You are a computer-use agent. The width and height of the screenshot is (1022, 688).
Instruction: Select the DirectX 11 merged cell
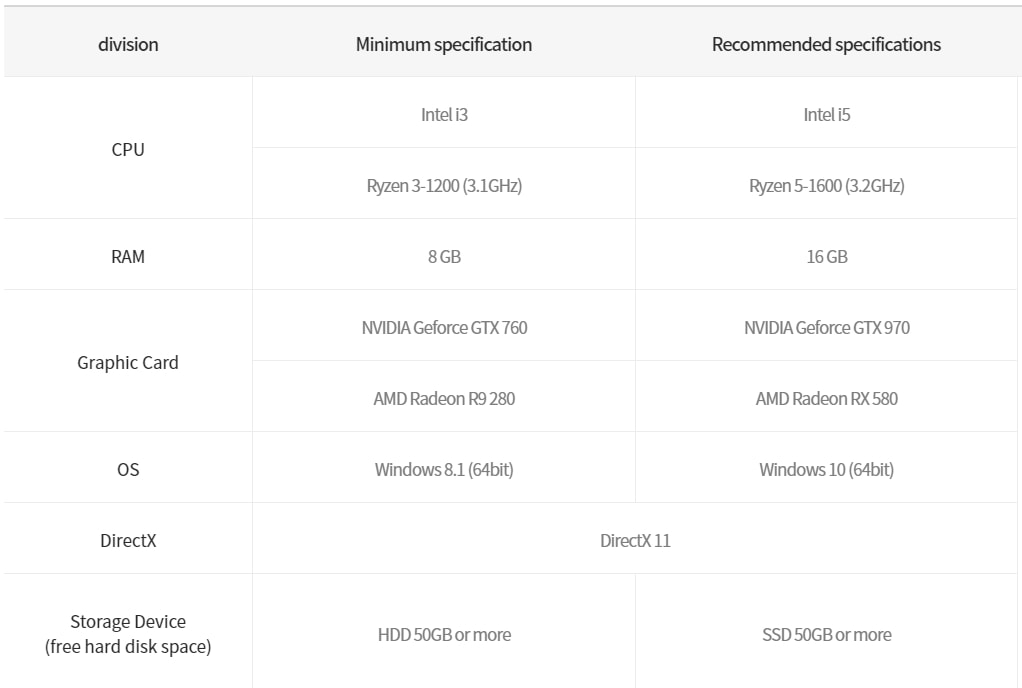tap(635, 541)
